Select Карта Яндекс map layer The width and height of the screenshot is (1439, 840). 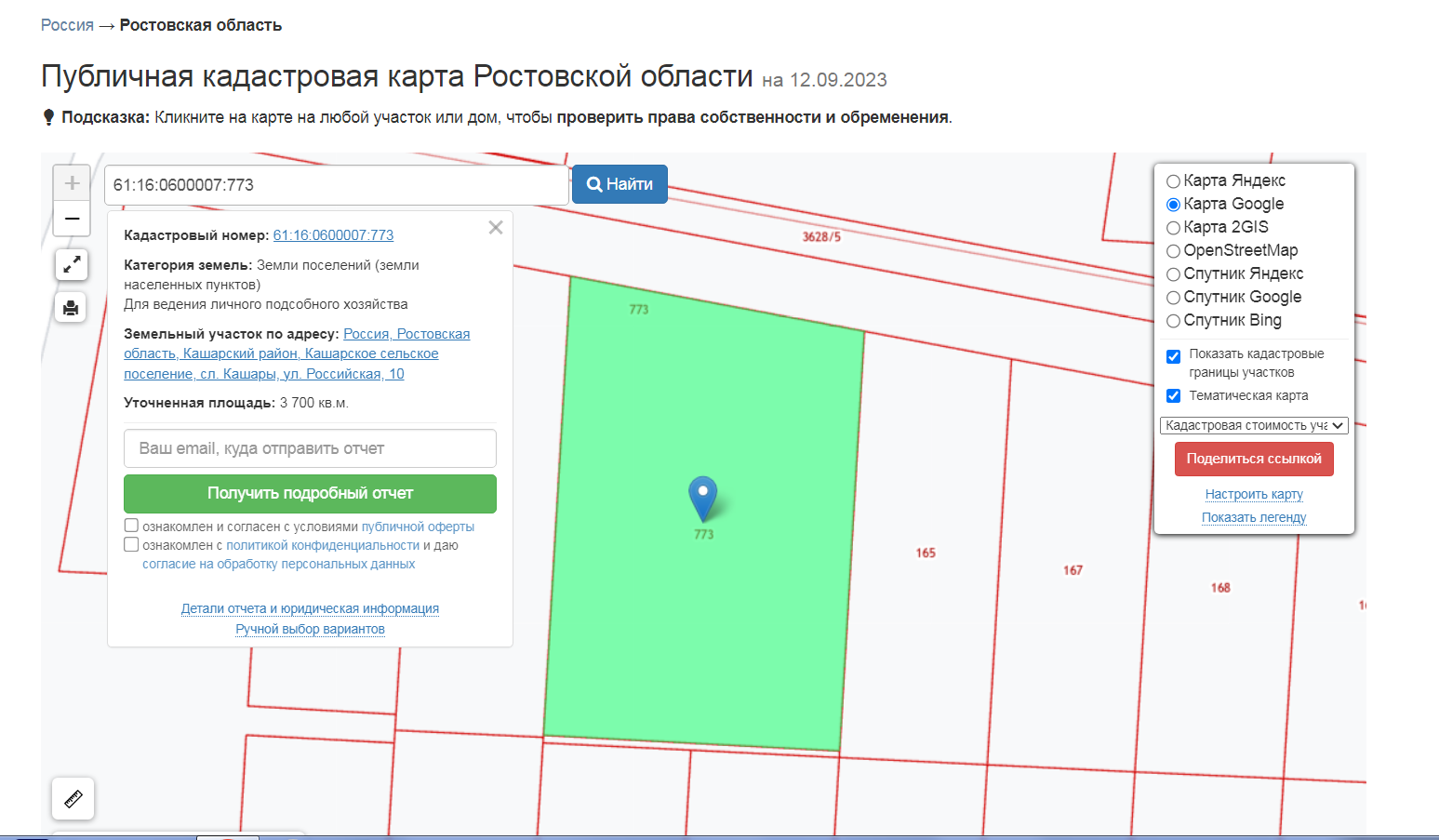pos(1174,181)
